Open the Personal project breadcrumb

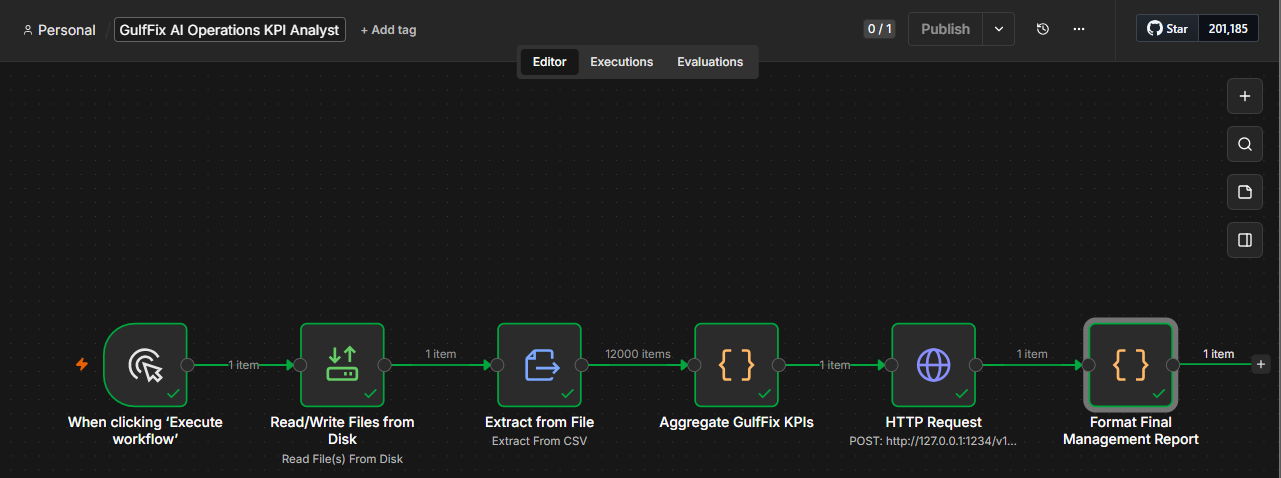(59, 30)
